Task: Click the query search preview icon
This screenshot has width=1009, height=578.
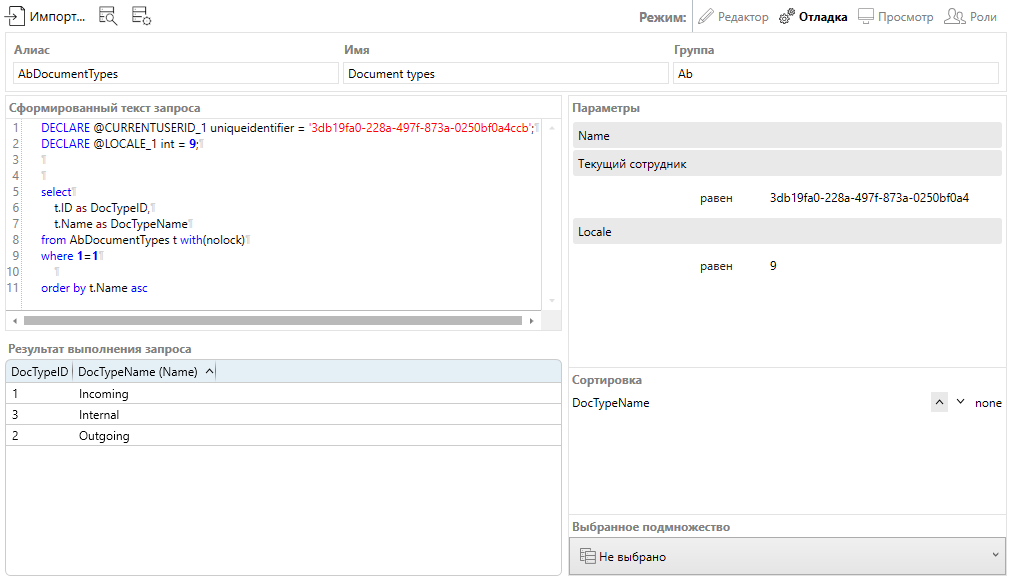Action: pyautogui.click(x=108, y=16)
